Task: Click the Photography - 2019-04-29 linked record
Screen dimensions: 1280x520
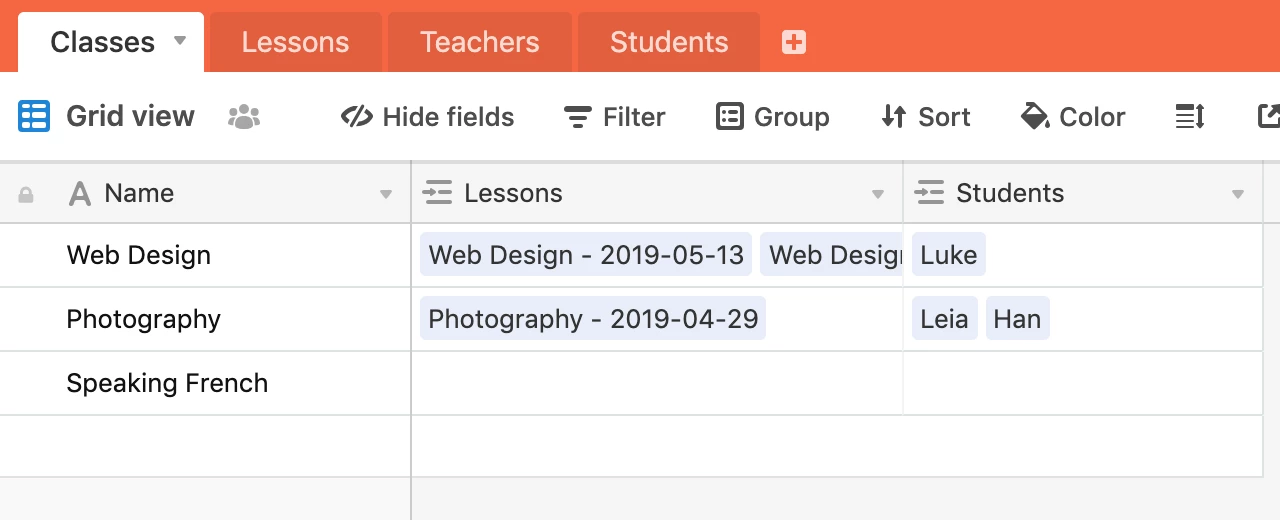Action: click(593, 319)
